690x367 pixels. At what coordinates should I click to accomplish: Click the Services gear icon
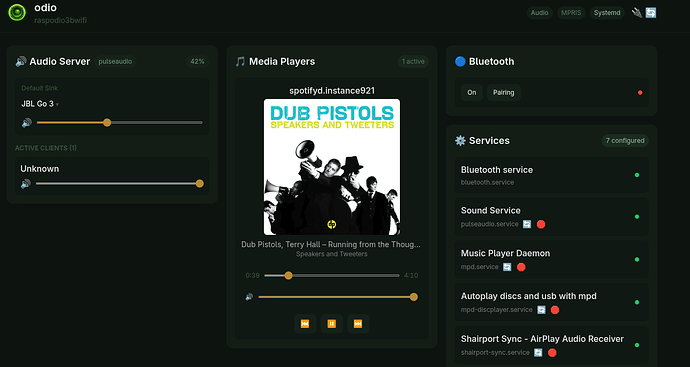point(460,140)
